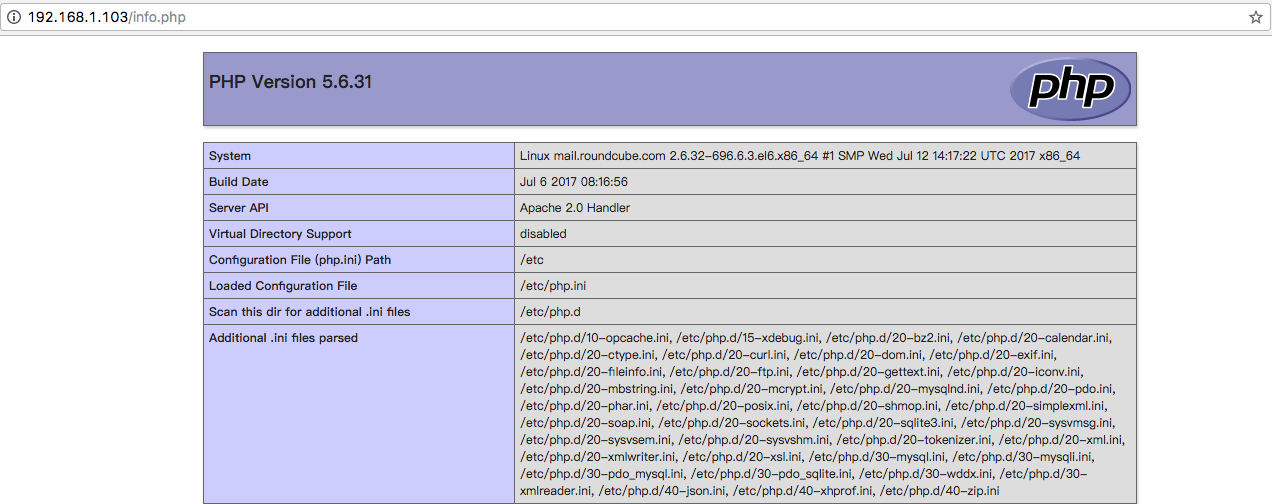Image resolution: width=1272 pixels, height=504 pixels.
Task: Select the System row label
Action: [230, 156]
